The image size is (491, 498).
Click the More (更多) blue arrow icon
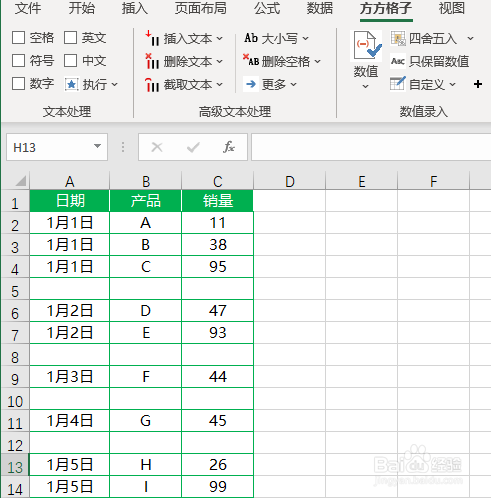click(x=251, y=84)
